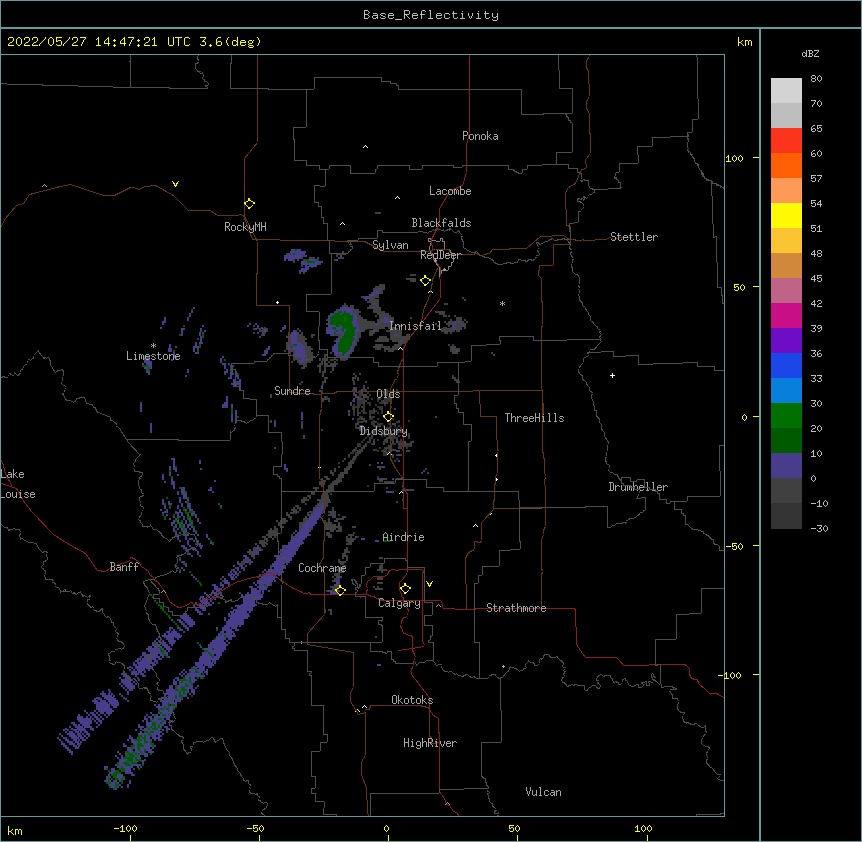Click the ThreeHills town label
This screenshot has height=842, width=862.
pos(534,418)
